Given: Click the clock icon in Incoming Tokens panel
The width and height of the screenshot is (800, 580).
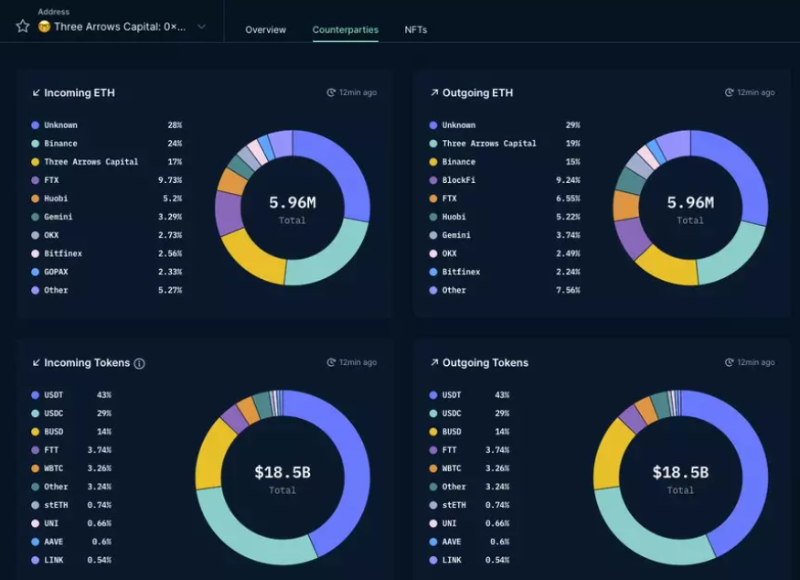Looking at the screenshot, I should pyautogui.click(x=331, y=362).
